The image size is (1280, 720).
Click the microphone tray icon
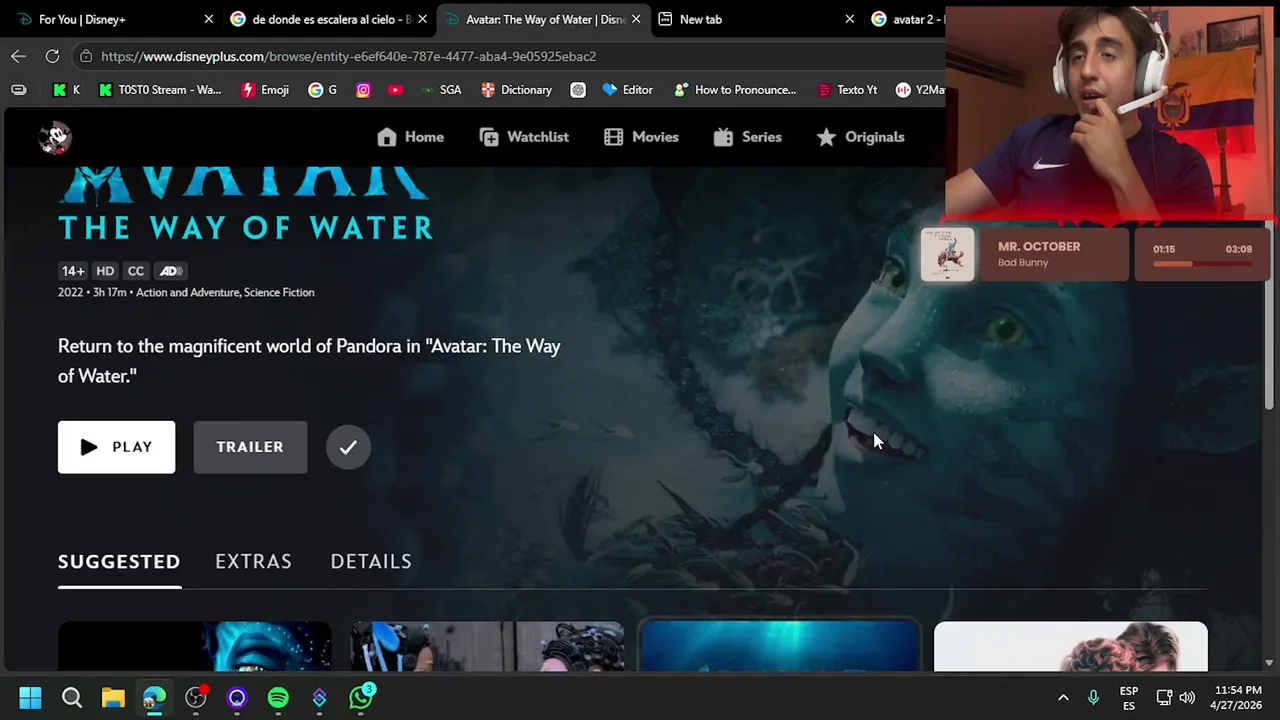[1093, 697]
